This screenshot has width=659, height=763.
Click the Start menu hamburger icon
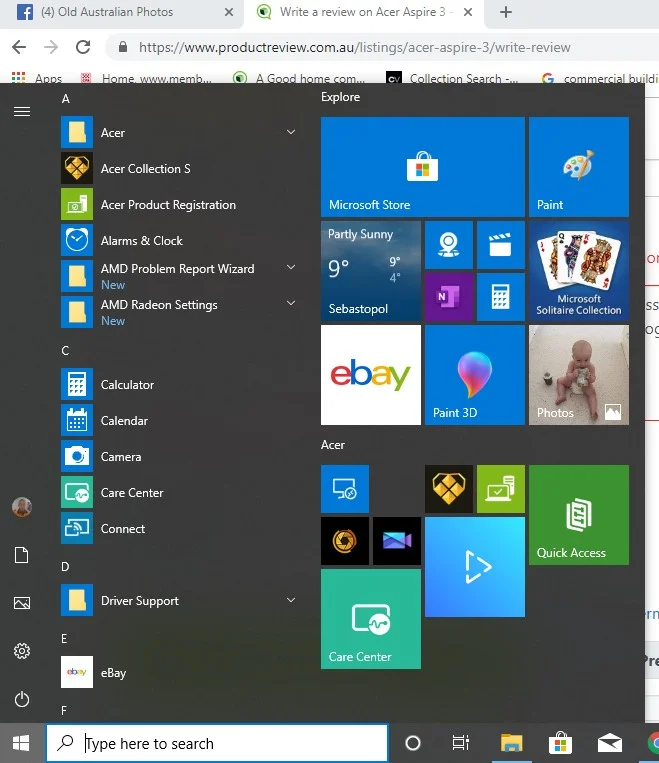pyautogui.click(x=22, y=111)
